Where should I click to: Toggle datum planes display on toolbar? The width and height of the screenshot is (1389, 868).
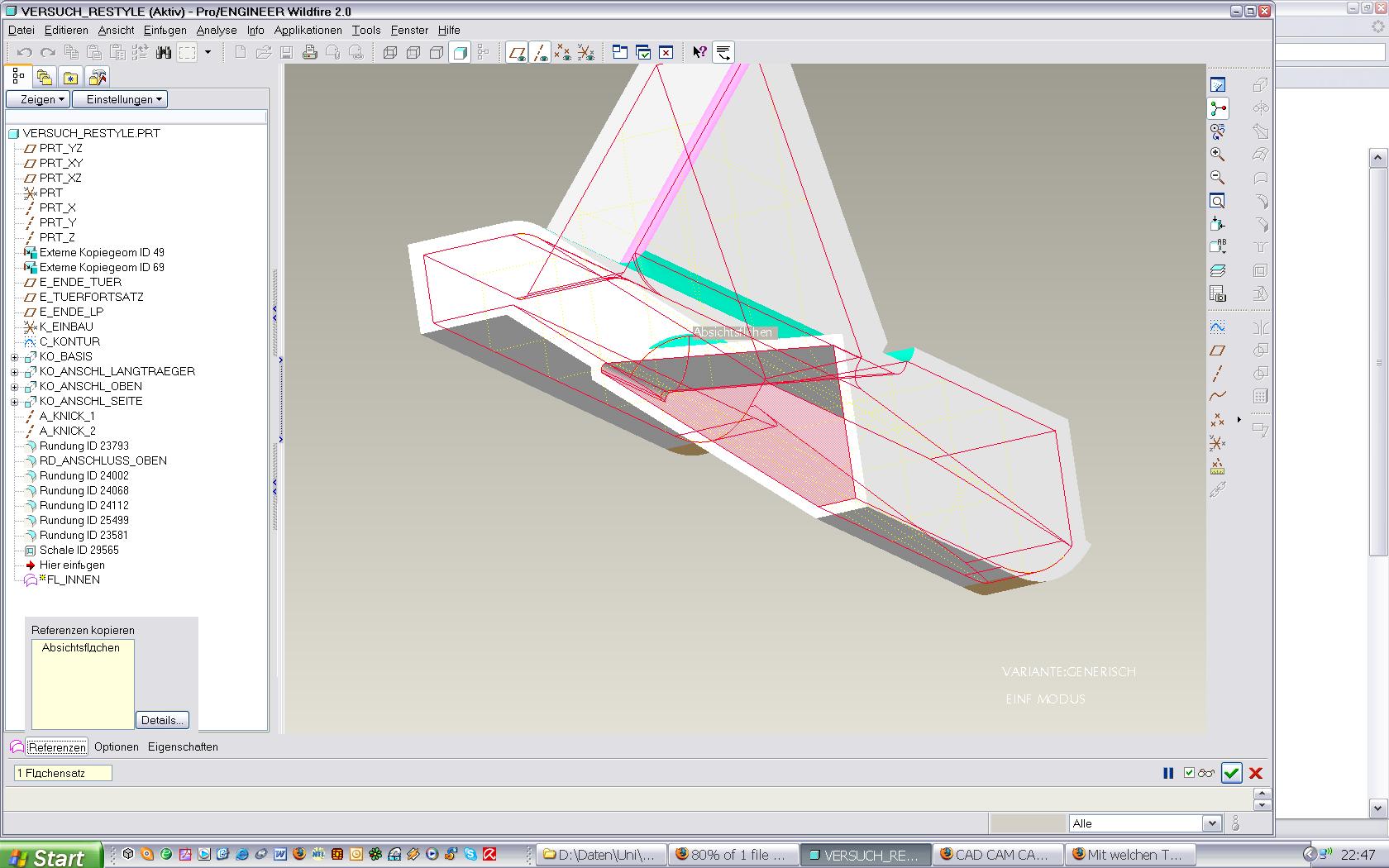pyautogui.click(x=517, y=53)
